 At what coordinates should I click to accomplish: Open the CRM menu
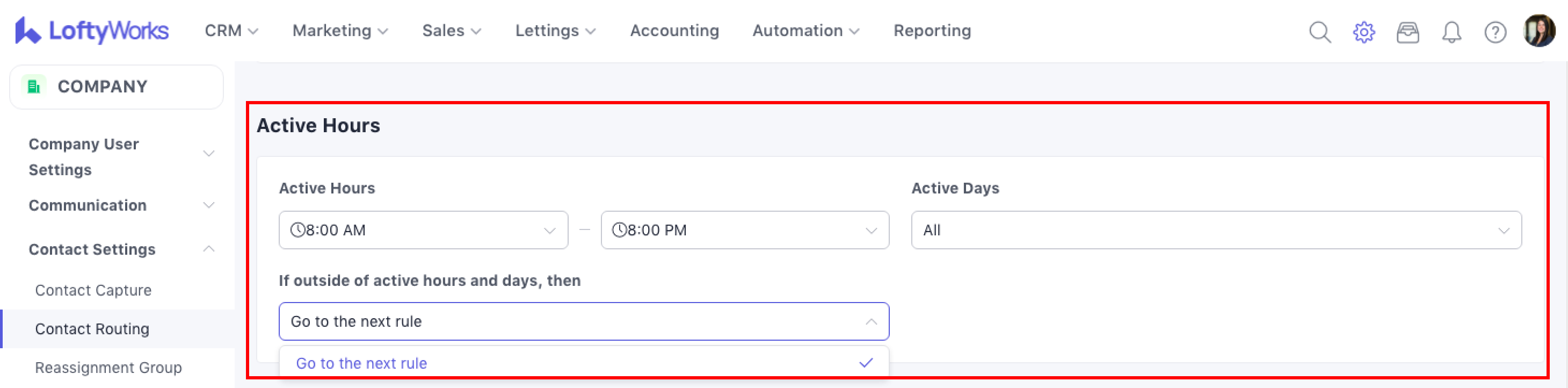pos(231,31)
